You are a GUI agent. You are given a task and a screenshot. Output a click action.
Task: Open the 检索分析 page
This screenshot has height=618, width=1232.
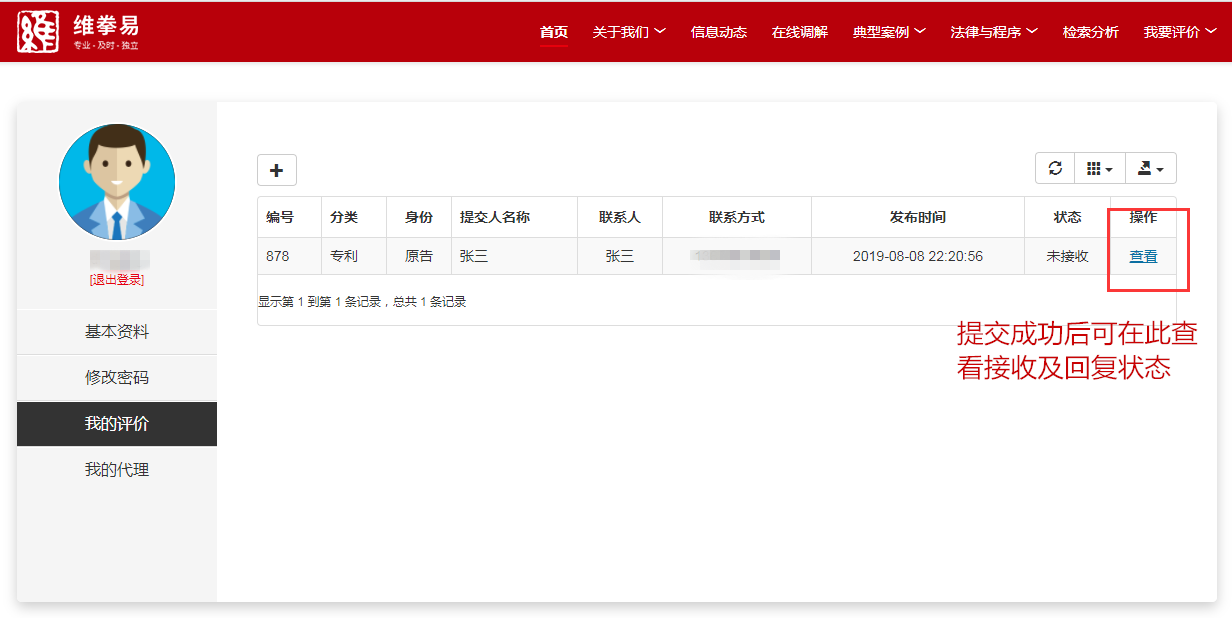pos(1090,32)
